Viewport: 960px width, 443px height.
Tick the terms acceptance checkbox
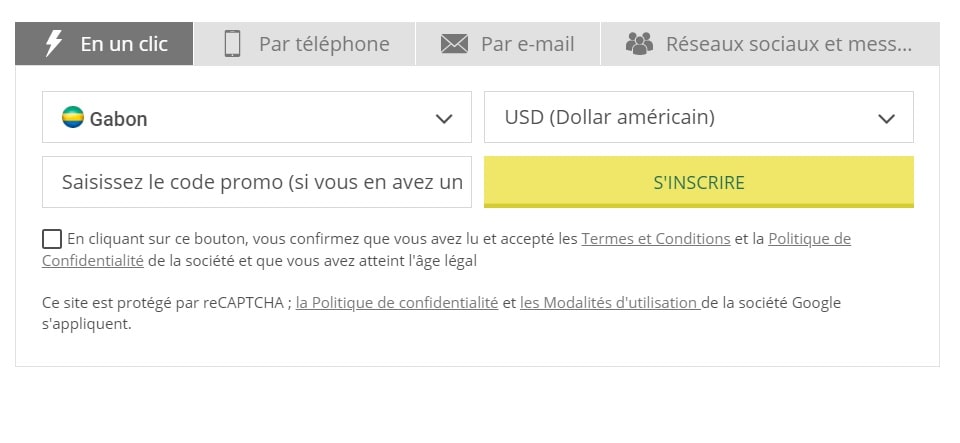[x=52, y=239]
